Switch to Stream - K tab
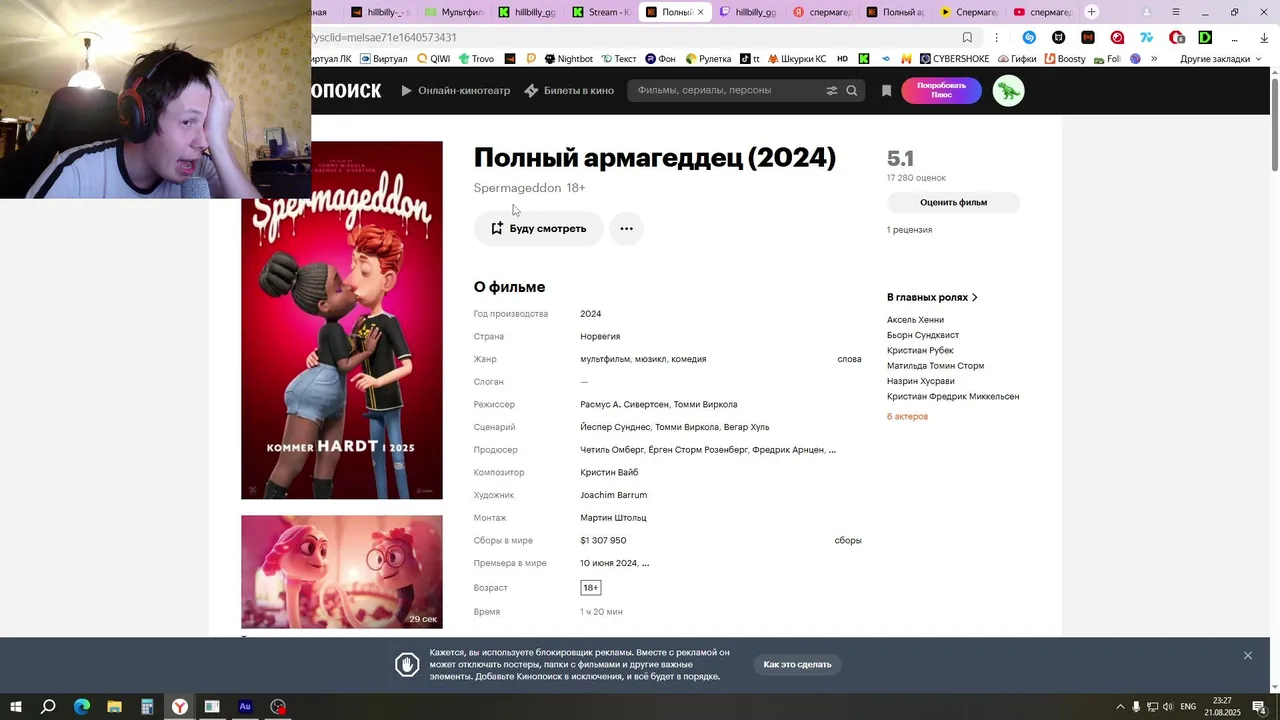This screenshot has height=720, width=1280. 602,12
